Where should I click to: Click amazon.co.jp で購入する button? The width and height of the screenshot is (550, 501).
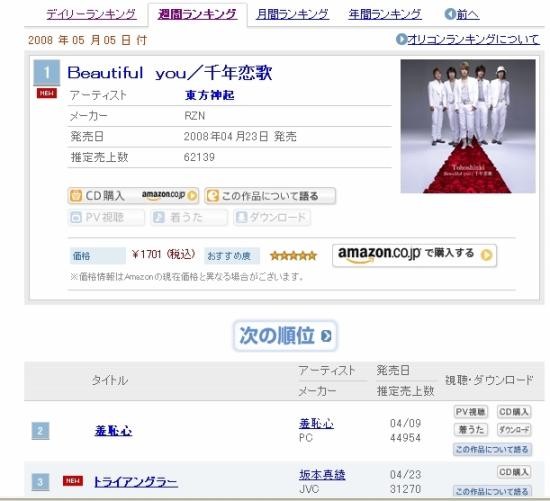click(x=414, y=255)
